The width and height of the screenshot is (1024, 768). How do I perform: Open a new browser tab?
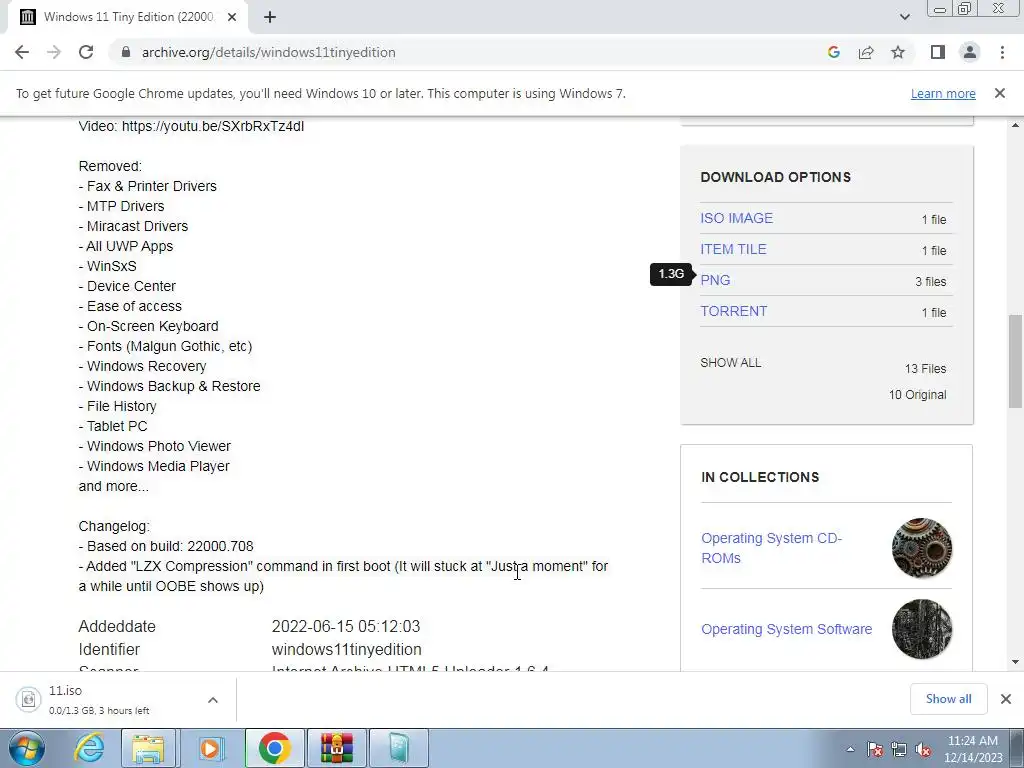pyautogui.click(x=270, y=17)
